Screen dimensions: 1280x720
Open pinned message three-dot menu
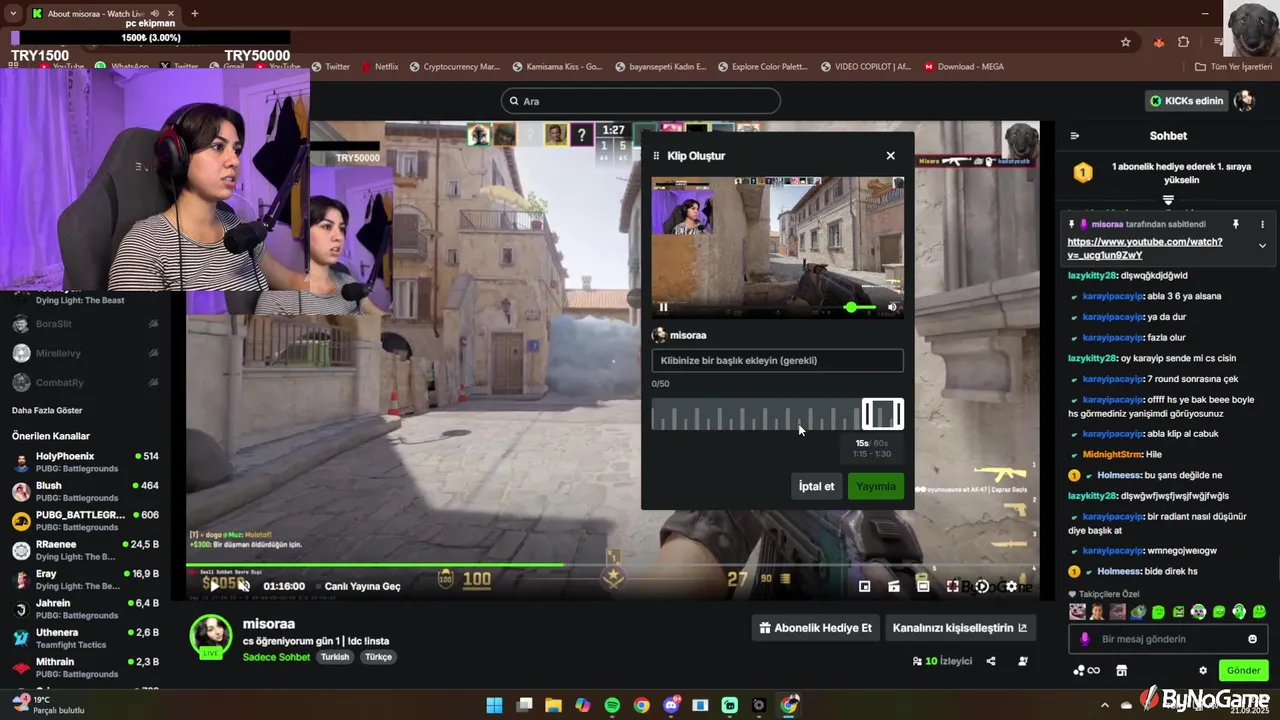pyautogui.click(x=1262, y=225)
